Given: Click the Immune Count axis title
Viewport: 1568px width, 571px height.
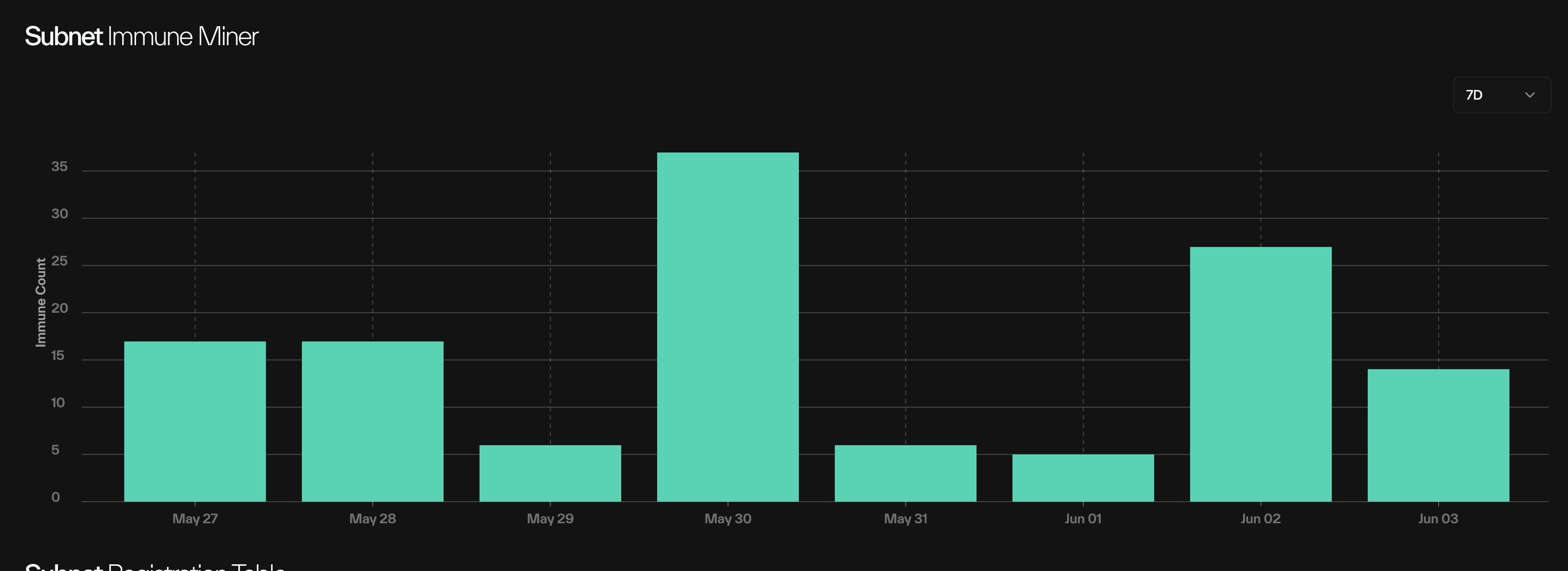Looking at the screenshot, I should [41, 302].
